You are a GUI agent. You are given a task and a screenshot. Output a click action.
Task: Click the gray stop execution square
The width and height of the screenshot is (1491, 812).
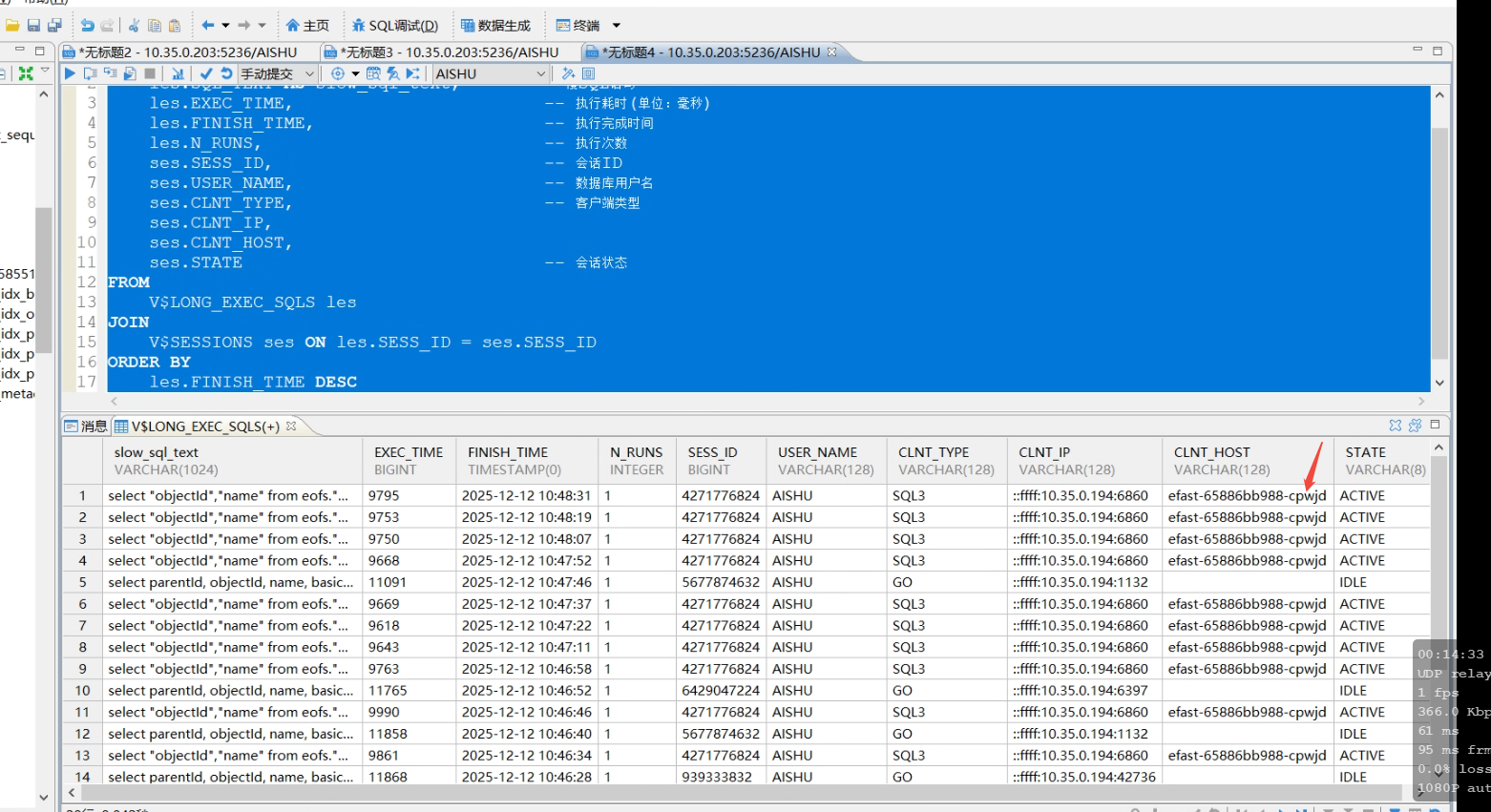coord(150,73)
